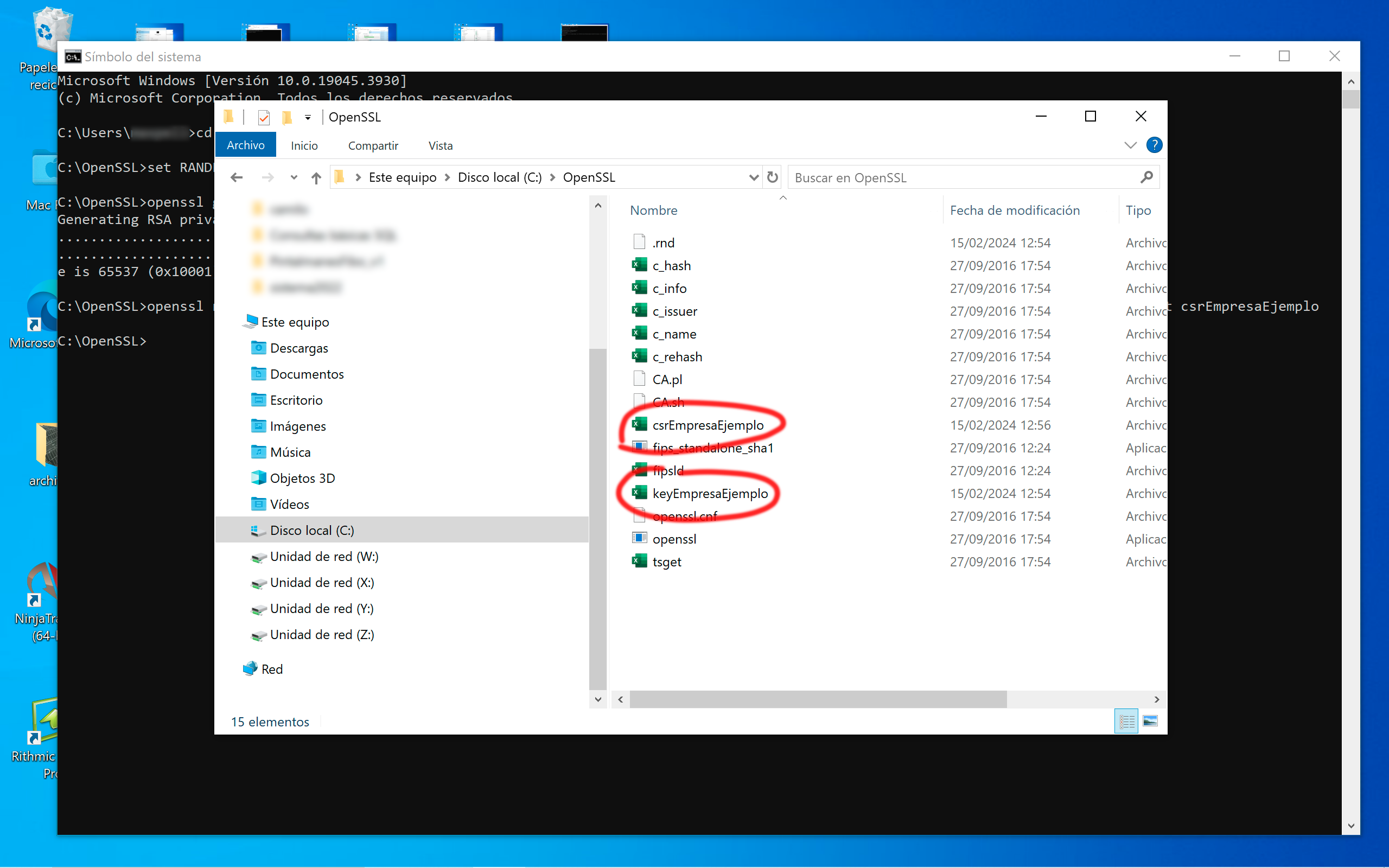Open the csrEmpresaEjemplo certificate request file

tap(708, 425)
